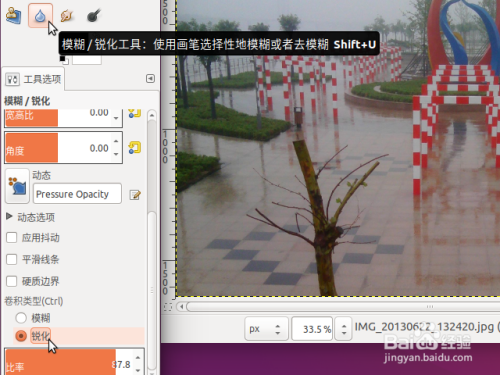
Task: Toggle the canvas quick mask corner icon
Action: (x=168, y=307)
